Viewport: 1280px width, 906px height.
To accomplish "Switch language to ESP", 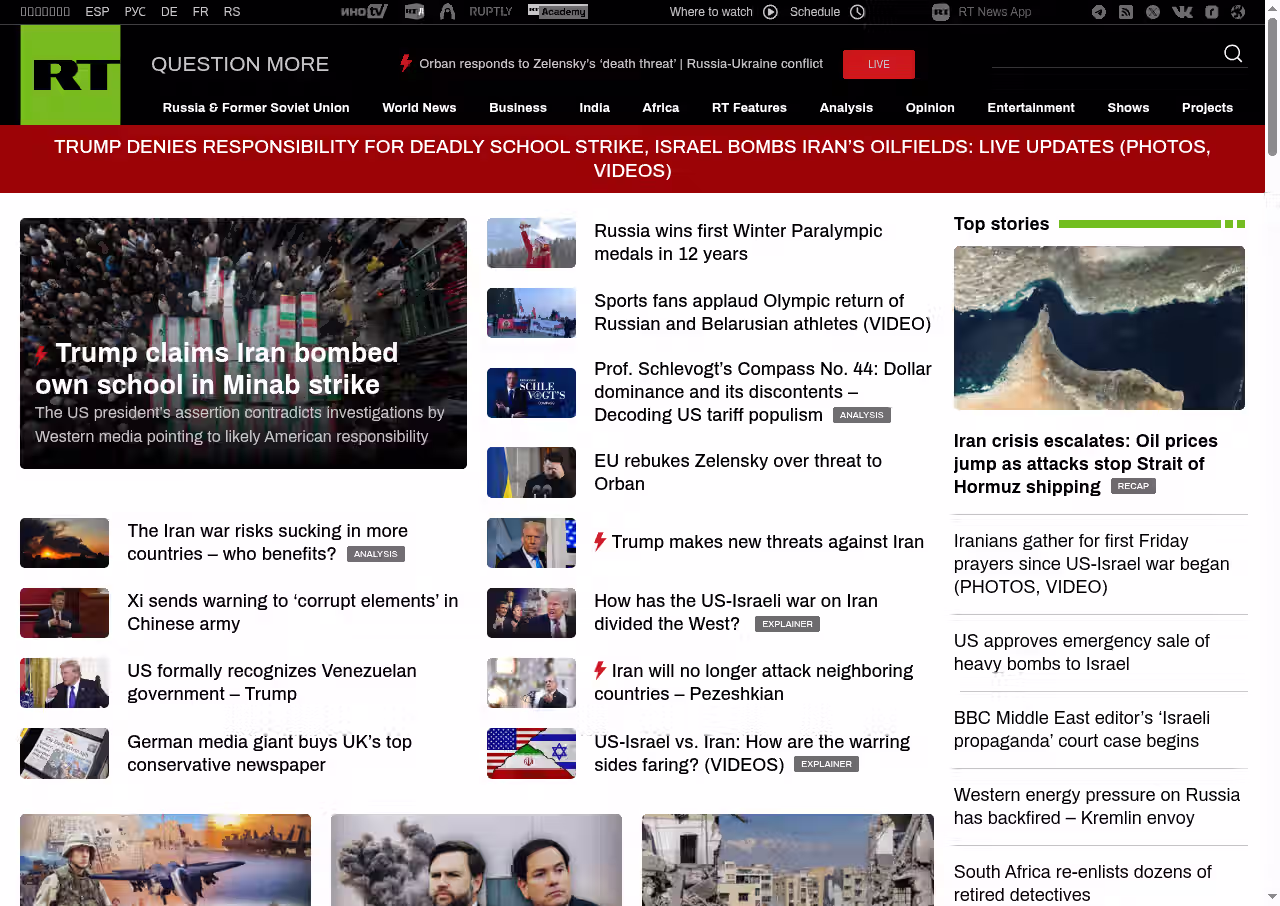I will point(97,12).
